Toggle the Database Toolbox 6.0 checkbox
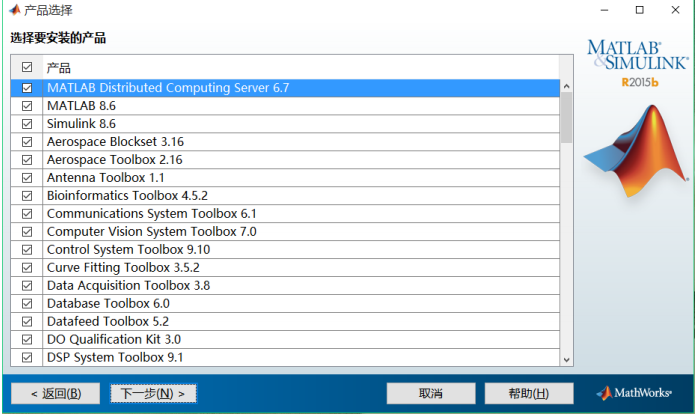695x417 pixels. pos(27,304)
